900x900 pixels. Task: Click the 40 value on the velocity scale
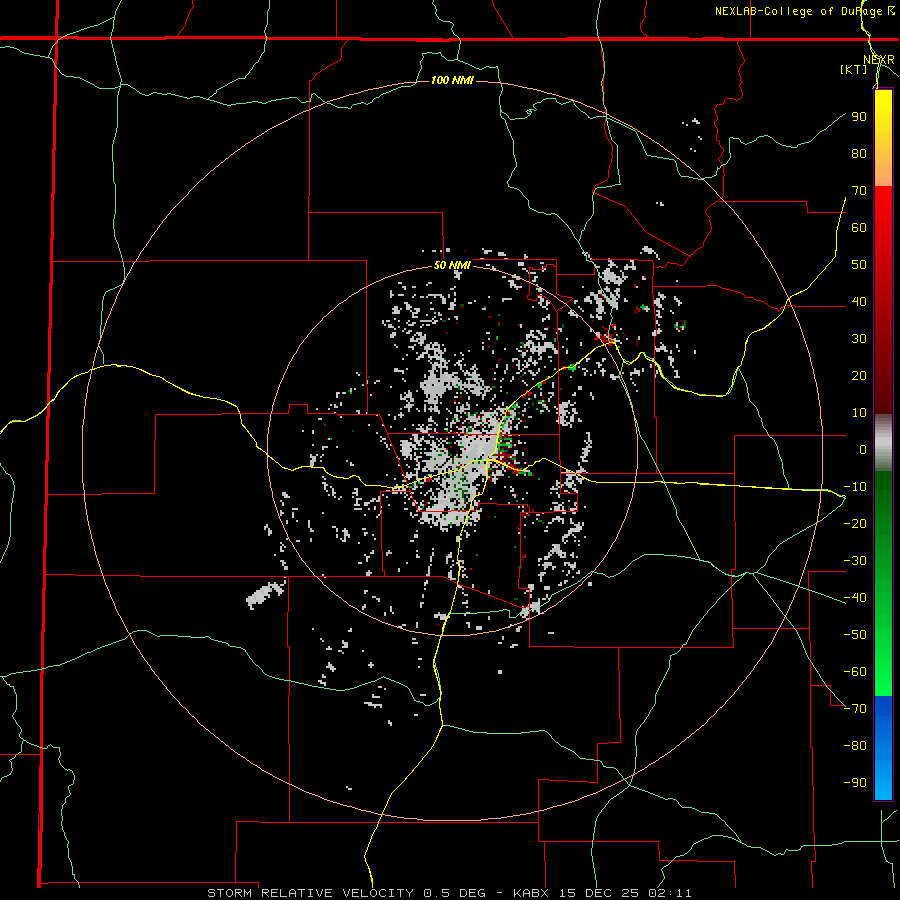pyautogui.click(x=859, y=301)
